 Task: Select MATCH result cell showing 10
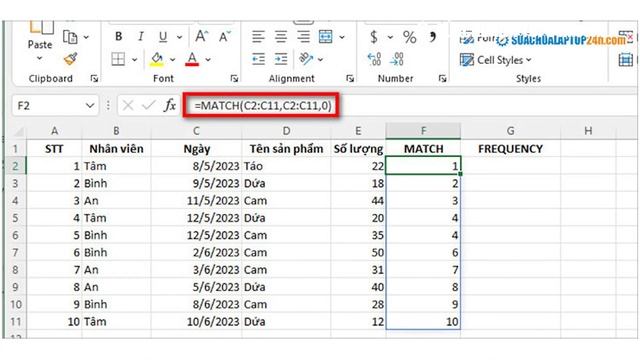(423, 322)
